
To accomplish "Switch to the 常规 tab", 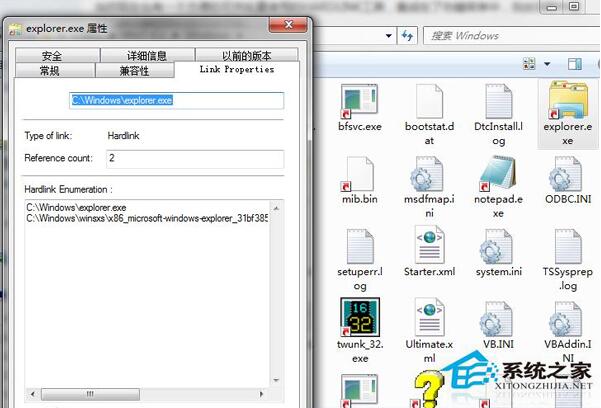I will point(54,70).
